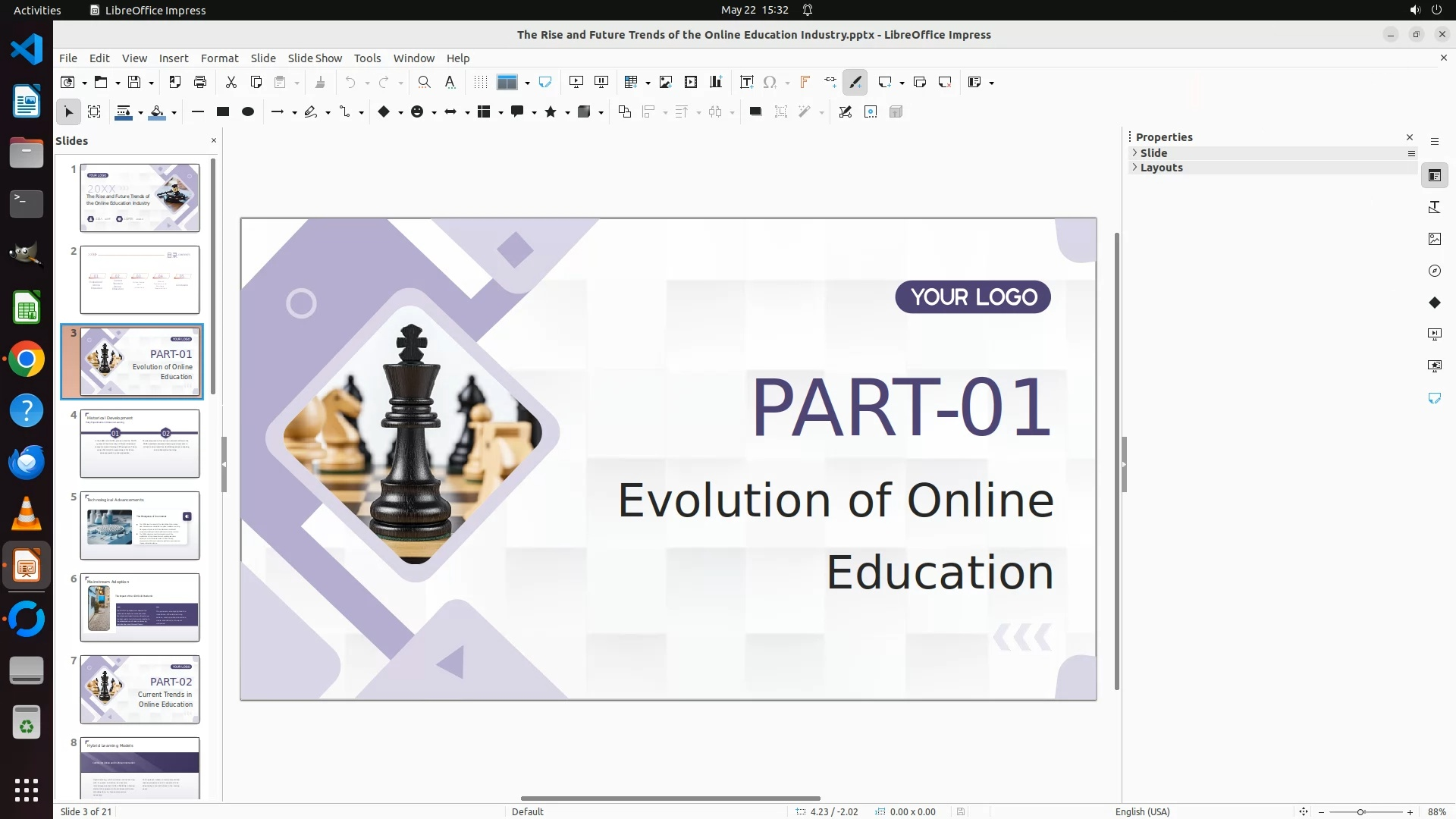Select the Rectangle drawing tool
The width and height of the screenshot is (1456, 819).
223,111
